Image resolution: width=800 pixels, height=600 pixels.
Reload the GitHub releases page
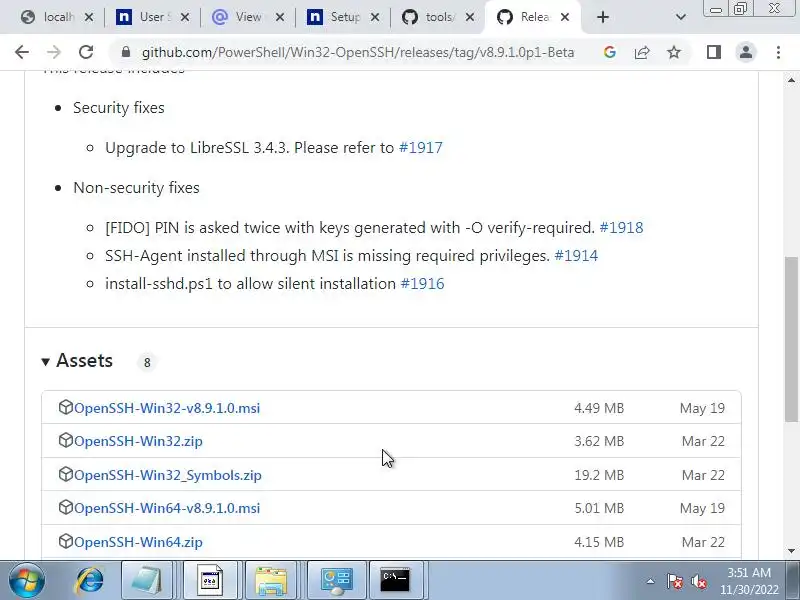click(86, 52)
